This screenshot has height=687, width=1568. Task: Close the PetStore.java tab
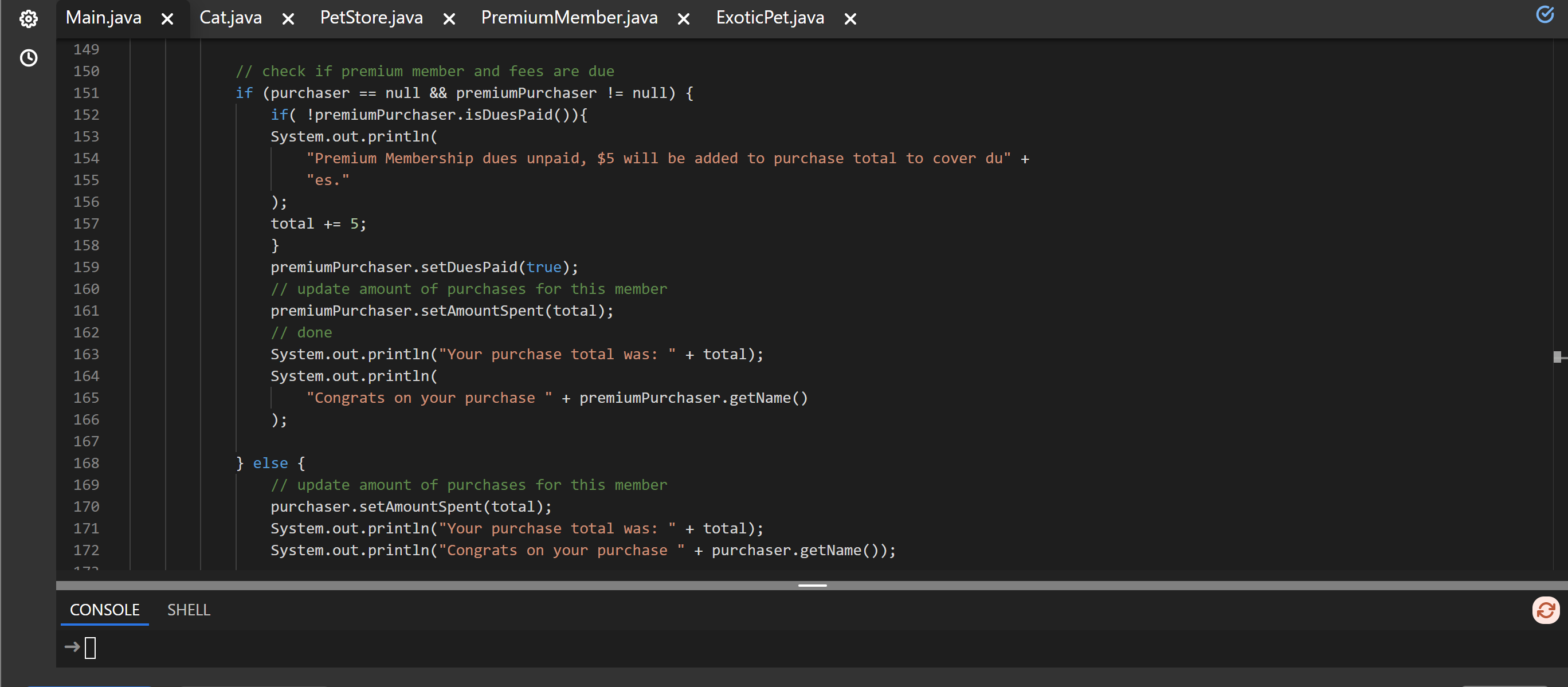(x=449, y=19)
